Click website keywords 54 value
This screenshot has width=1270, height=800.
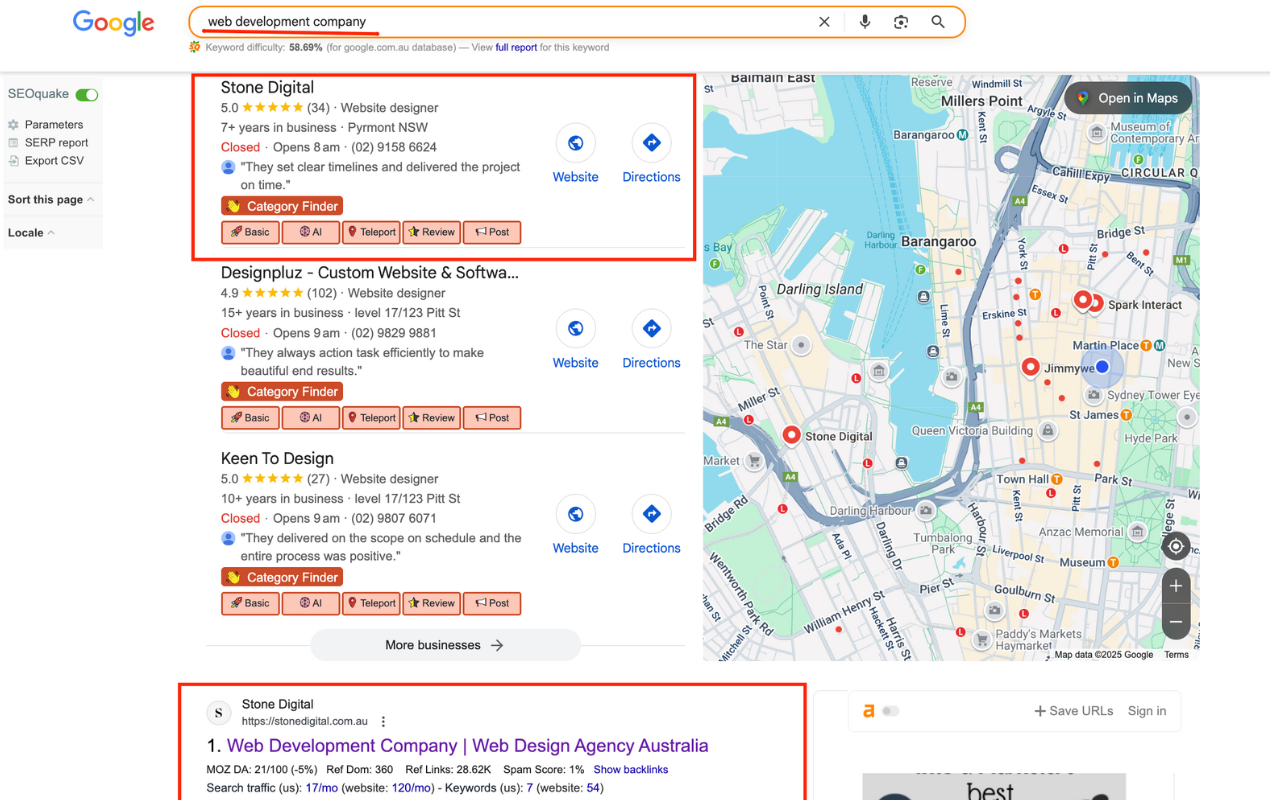coord(594,788)
